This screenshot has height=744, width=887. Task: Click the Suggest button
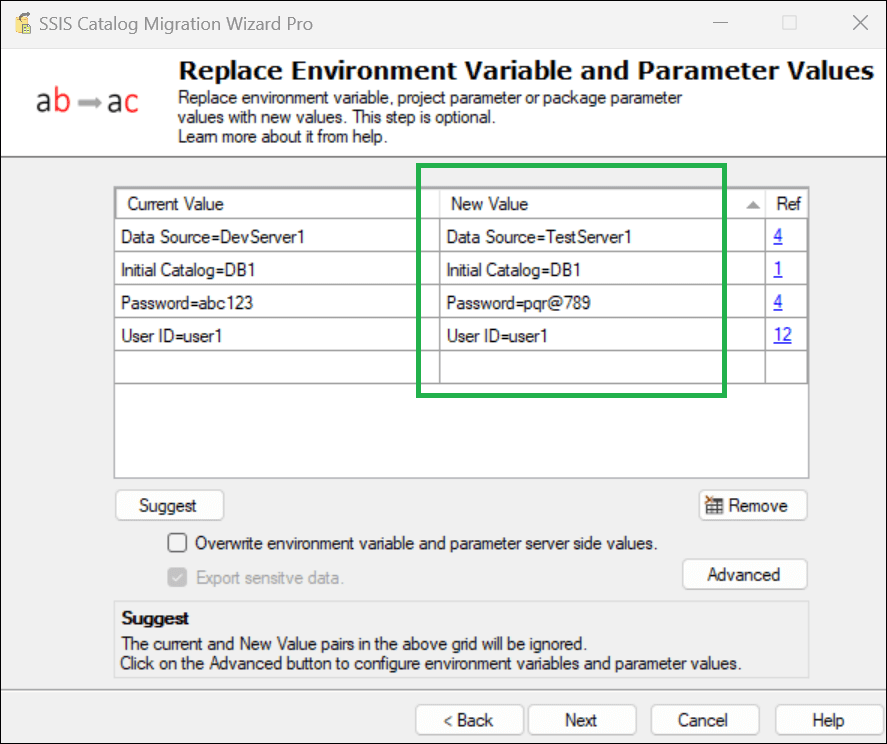[x=169, y=505]
